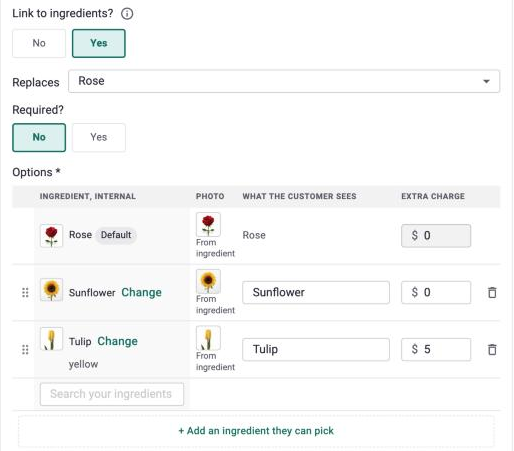Click the Photo column header
Screen dimensions: 514x451
click(210, 196)
